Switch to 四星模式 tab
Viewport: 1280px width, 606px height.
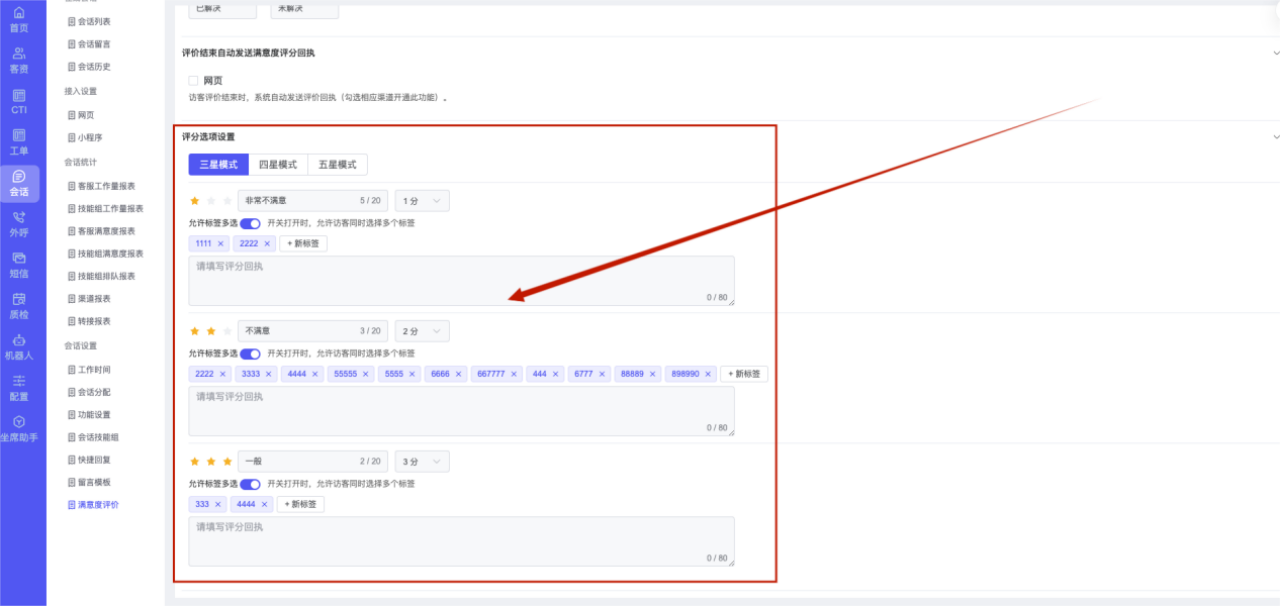click(278, 165)
